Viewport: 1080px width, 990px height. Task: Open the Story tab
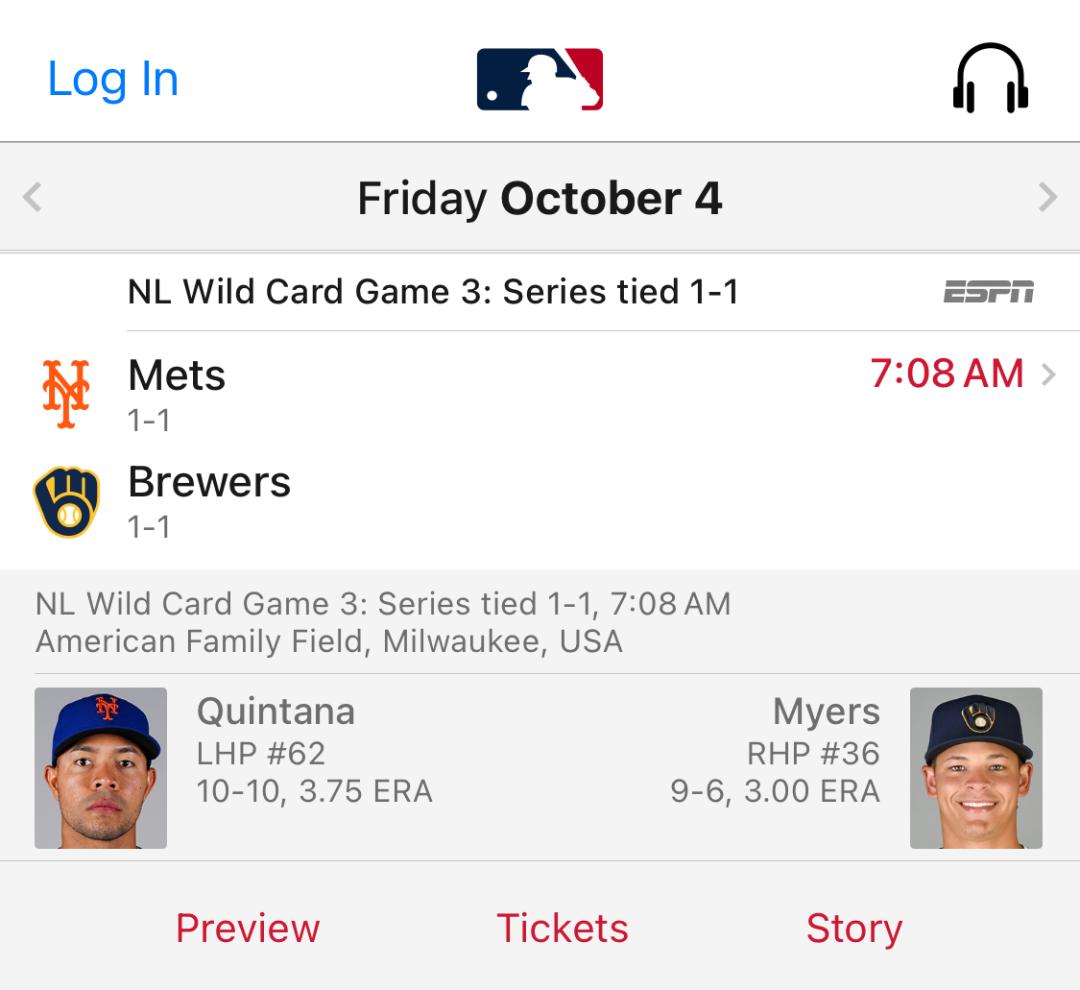point(854,928)
